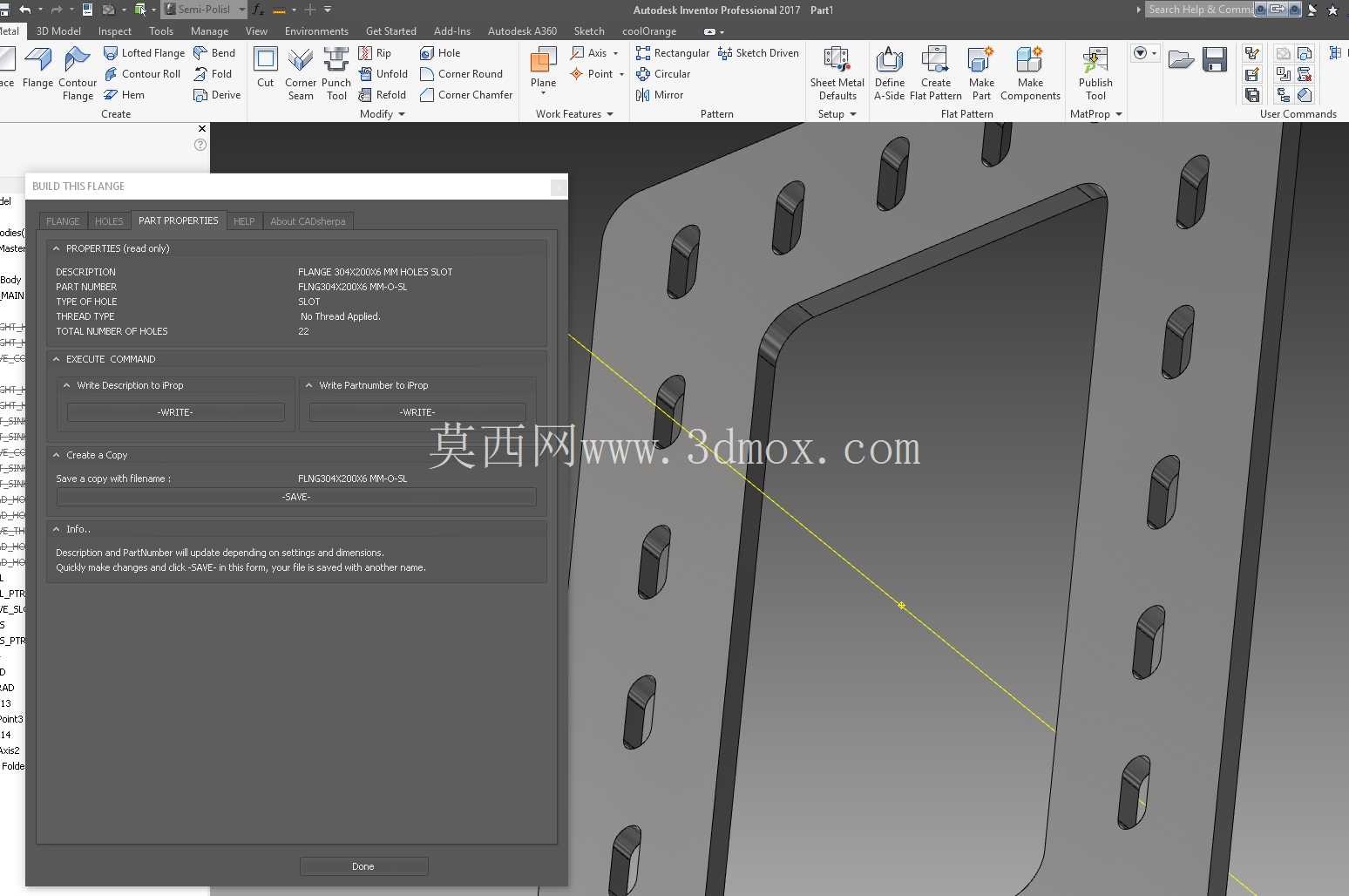Image resolution: width=1349 pixels, height=896 pixels.
Task: Open the Inspect ribbon tab
Action: pos(115,31)
